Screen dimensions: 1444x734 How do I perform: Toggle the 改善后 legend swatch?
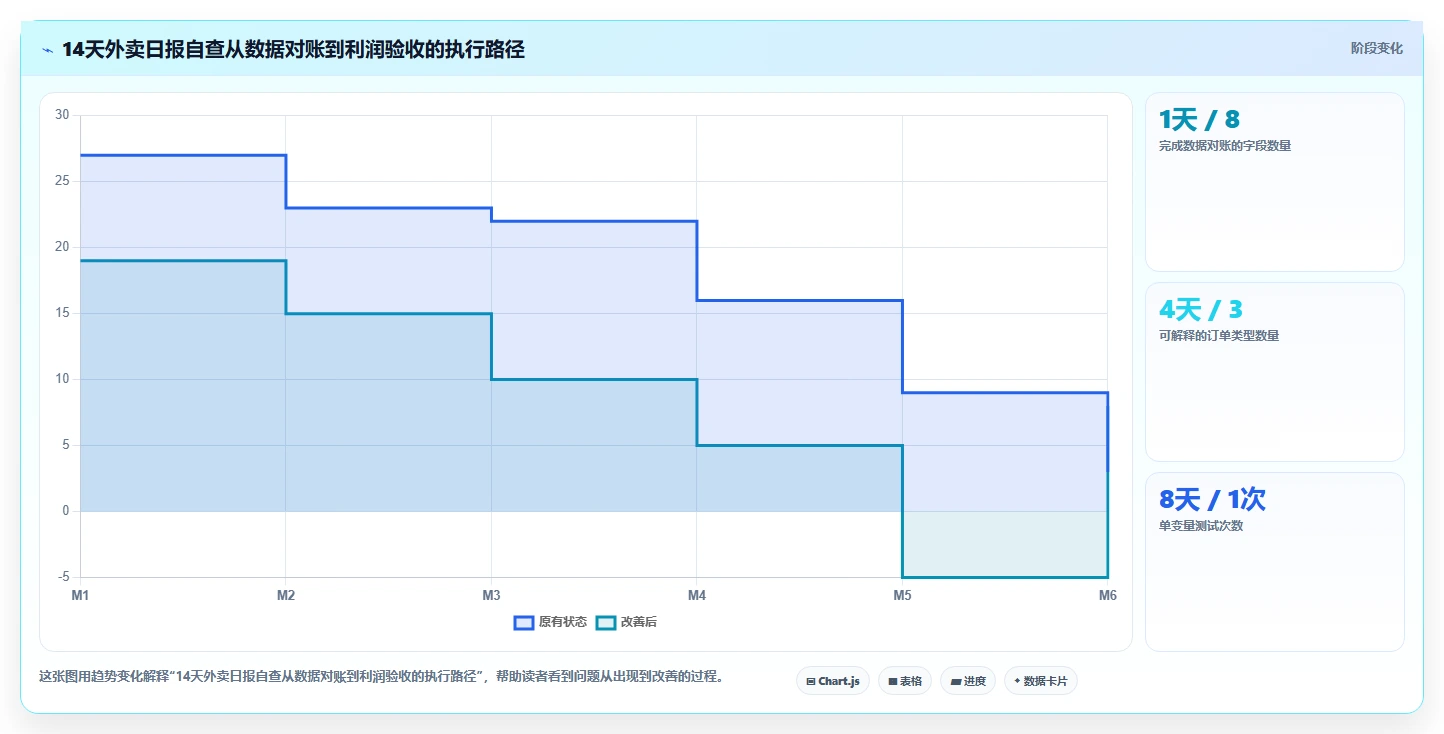606,622
